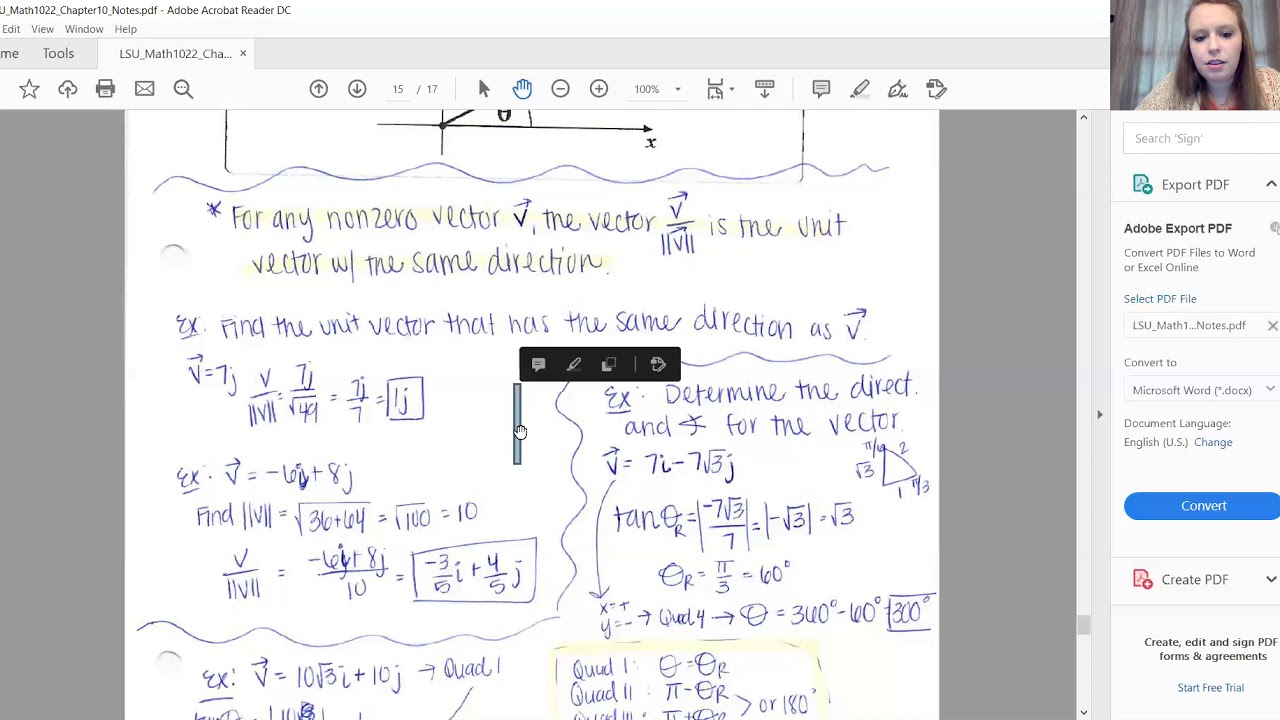The height and width of the screenshot is (720, 1280).
Task: Open fit page options icon
Action: [x=714, y=89]
